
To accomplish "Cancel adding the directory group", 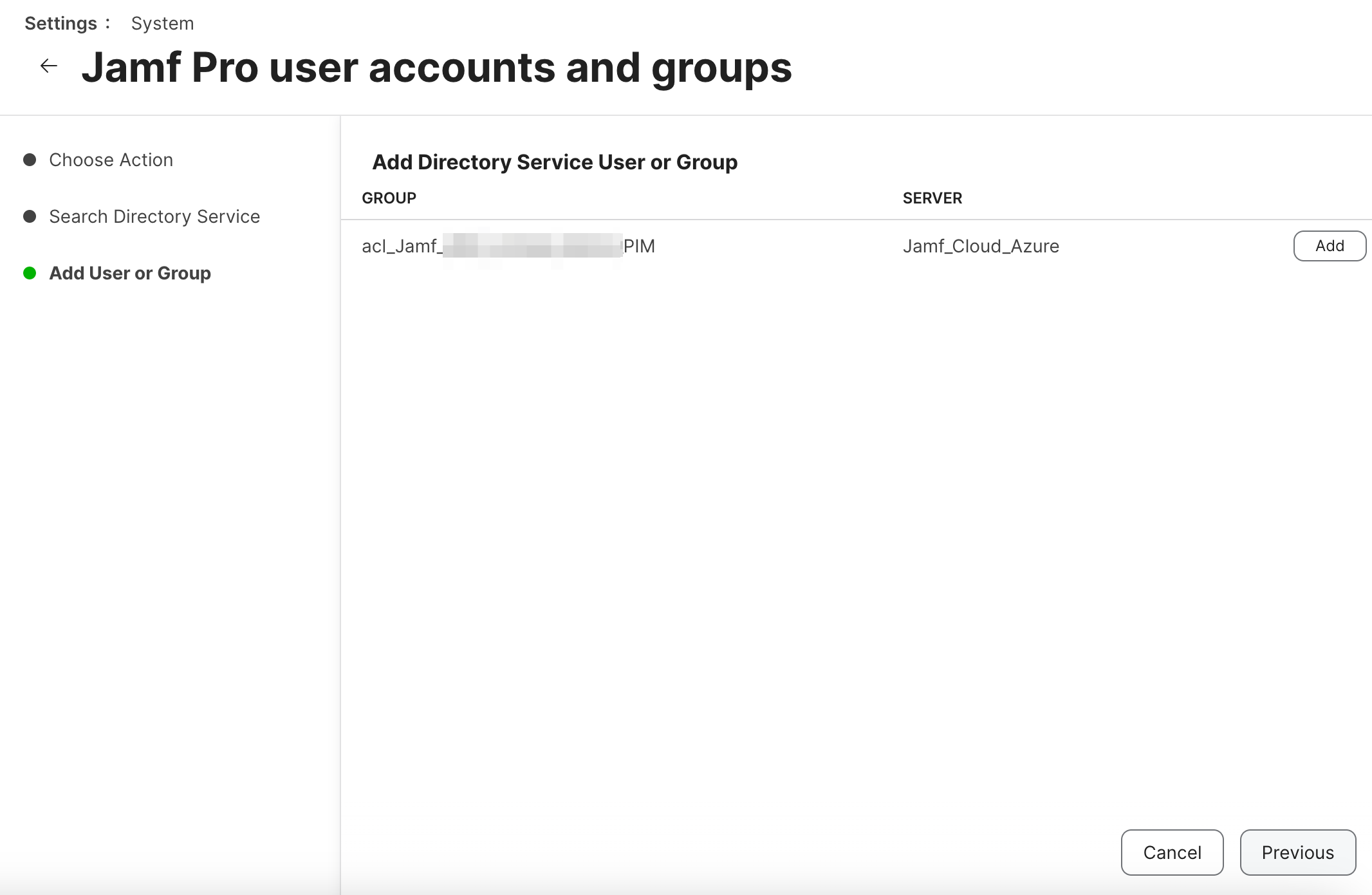I will (x=1172, y=853).
